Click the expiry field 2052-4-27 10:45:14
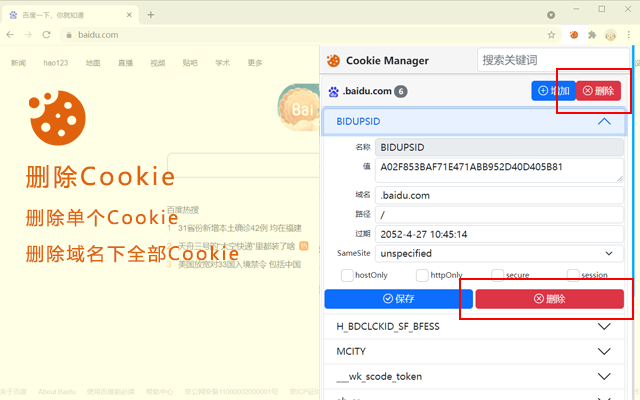 pyautogui.click(x=499, y=234)
